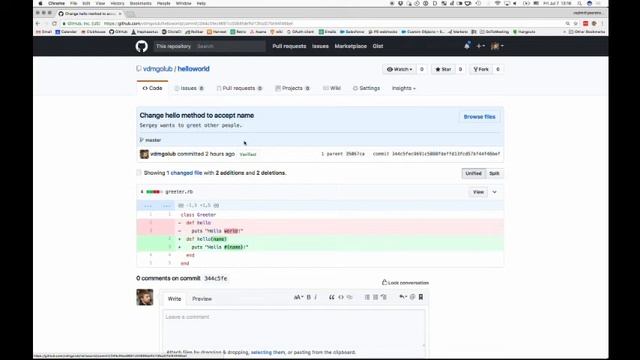Open the user avatar menu in header
Image resolution: width=640 pixels, height=360 pixels.
tap(497, 46)
